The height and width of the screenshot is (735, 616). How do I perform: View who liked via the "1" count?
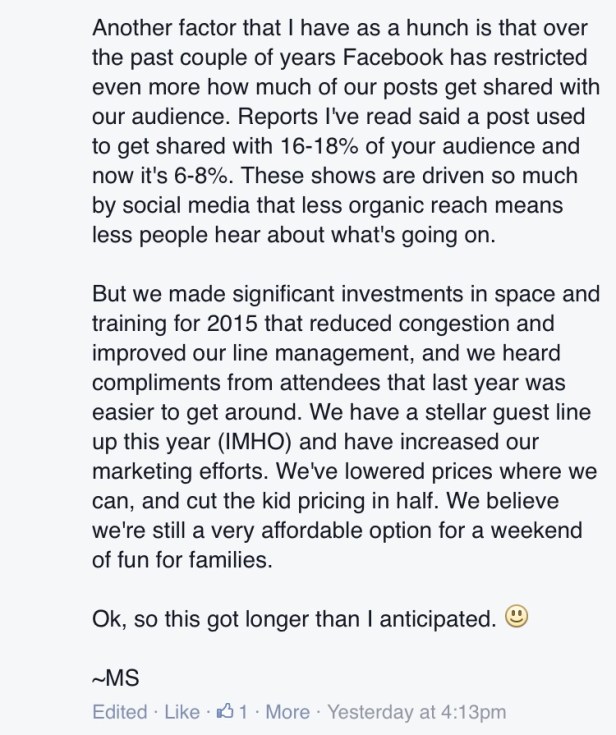pos(242,713)
